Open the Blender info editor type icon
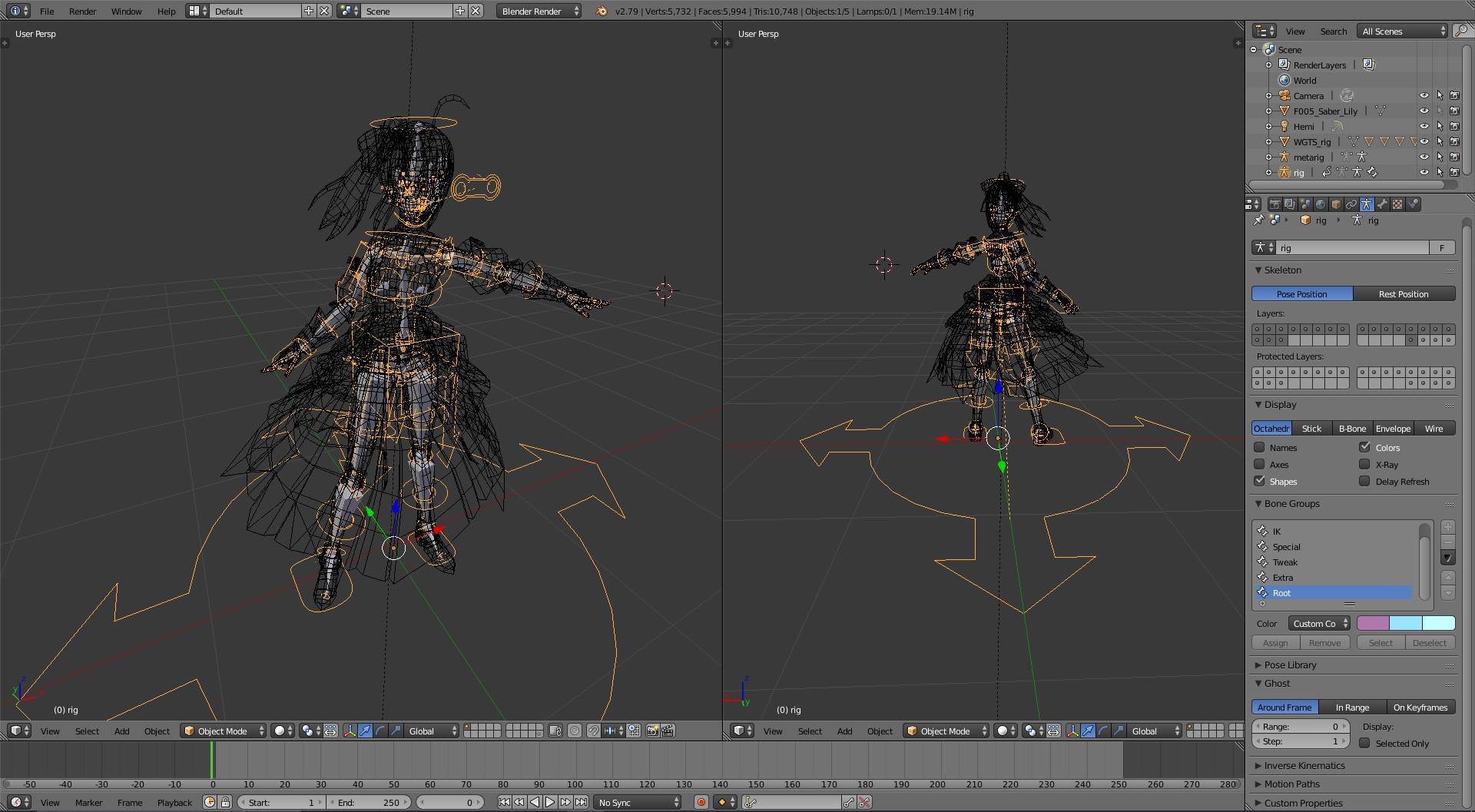The height and width of the screenshot is (812, 1475). [19, 11]
